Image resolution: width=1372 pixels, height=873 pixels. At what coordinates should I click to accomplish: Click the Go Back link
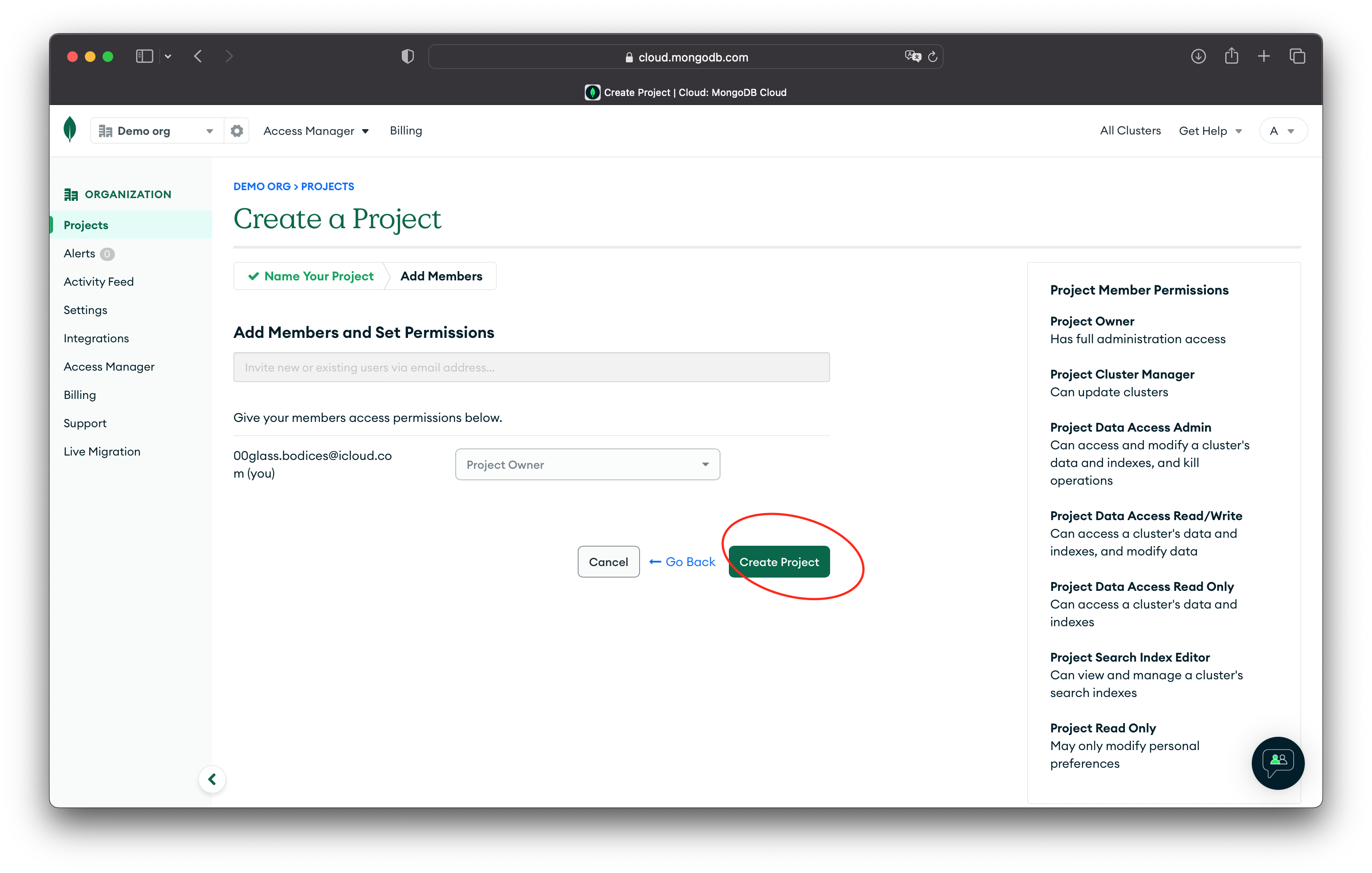click(683, 561)
